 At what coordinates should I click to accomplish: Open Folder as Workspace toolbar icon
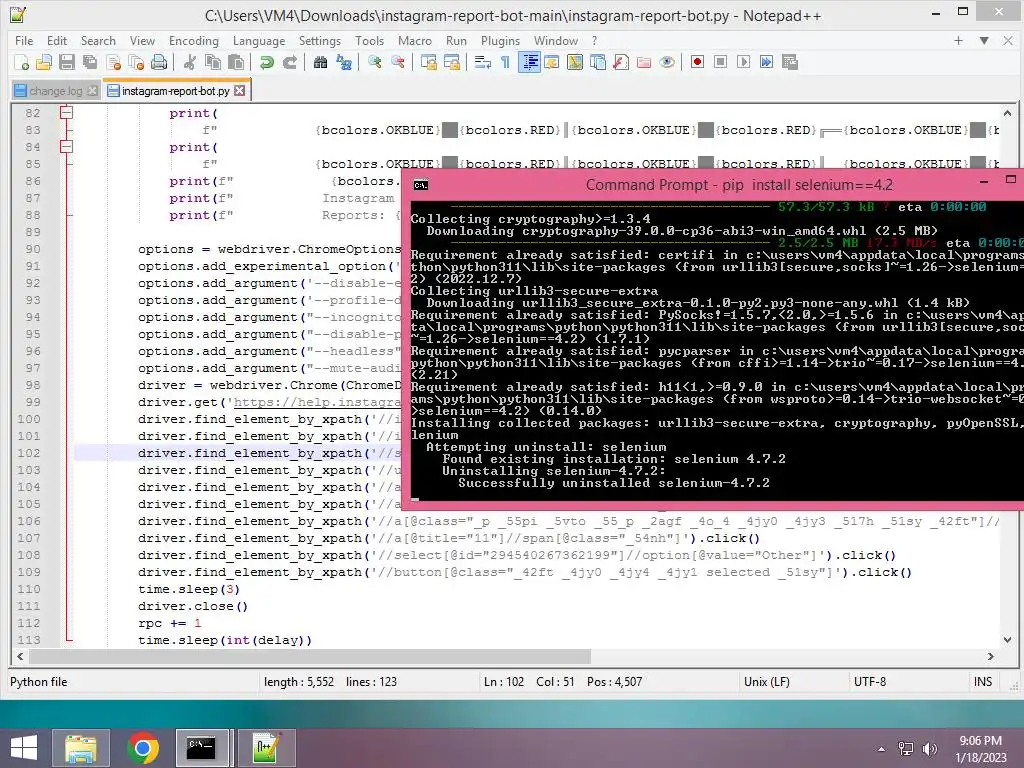[644, 62]
